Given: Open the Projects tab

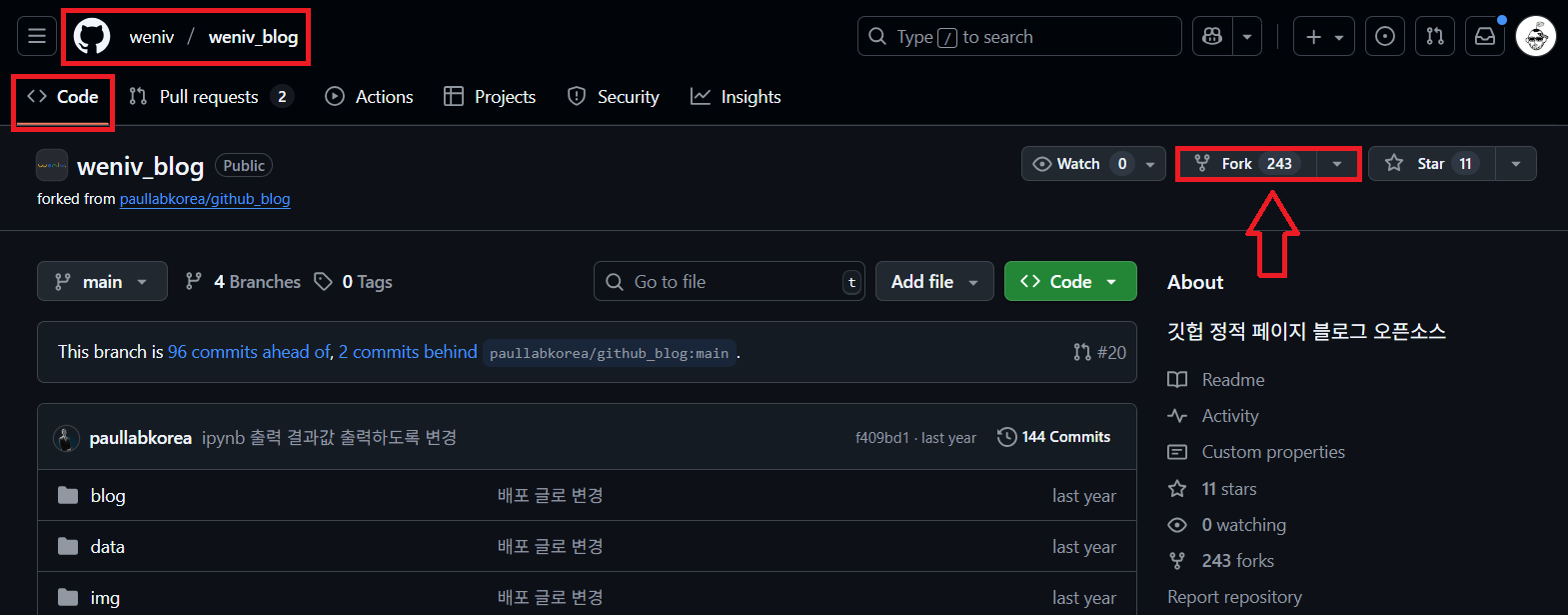Looking at the screenshot, I should tap(490, 97).
